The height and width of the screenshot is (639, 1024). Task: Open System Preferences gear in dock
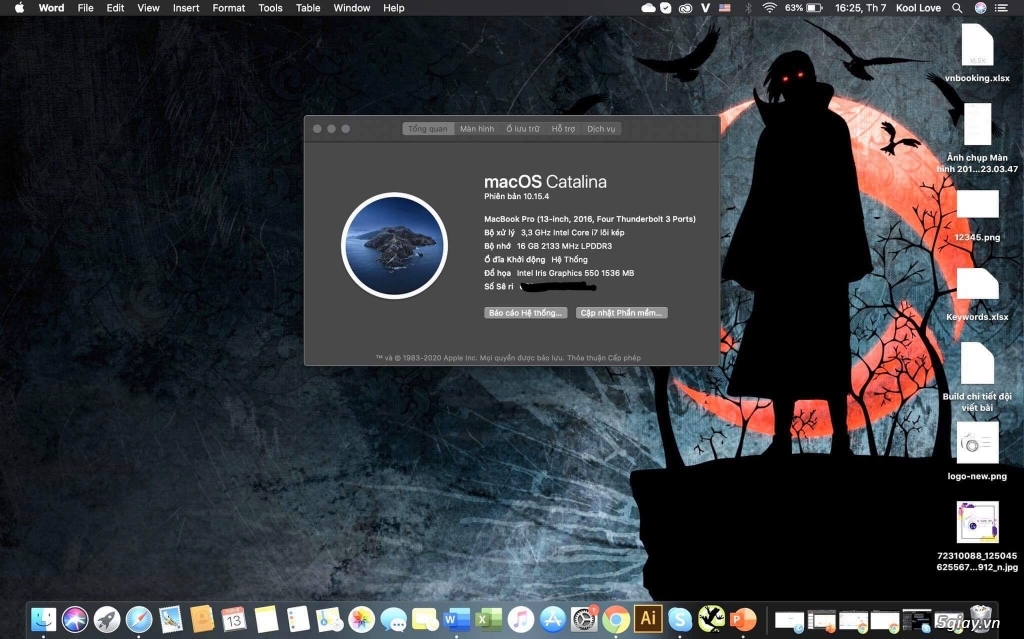pyautogui.click(x=584, y=619)
